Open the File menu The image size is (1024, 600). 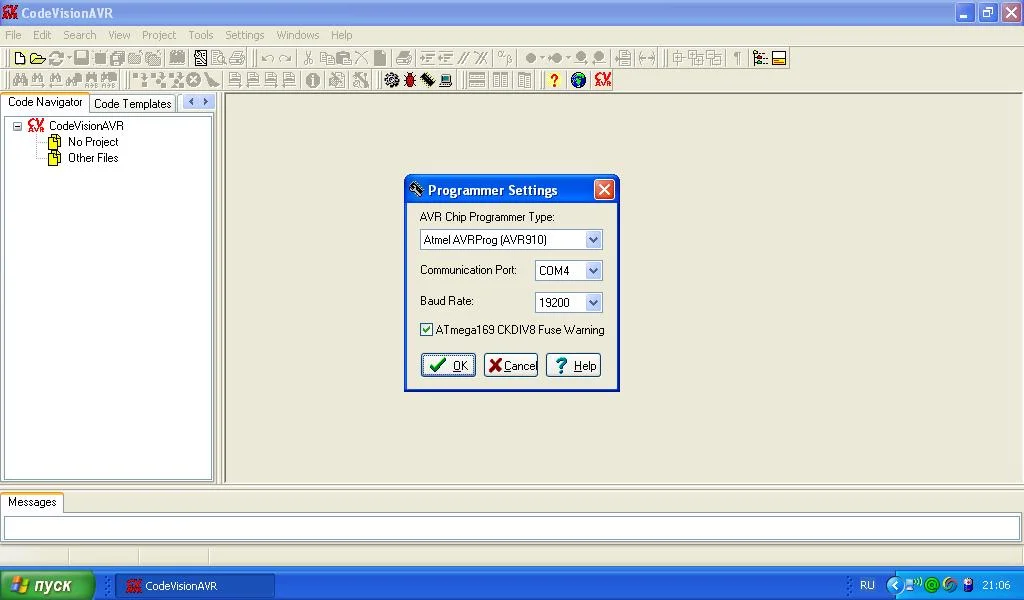click(x=13, y=35)
